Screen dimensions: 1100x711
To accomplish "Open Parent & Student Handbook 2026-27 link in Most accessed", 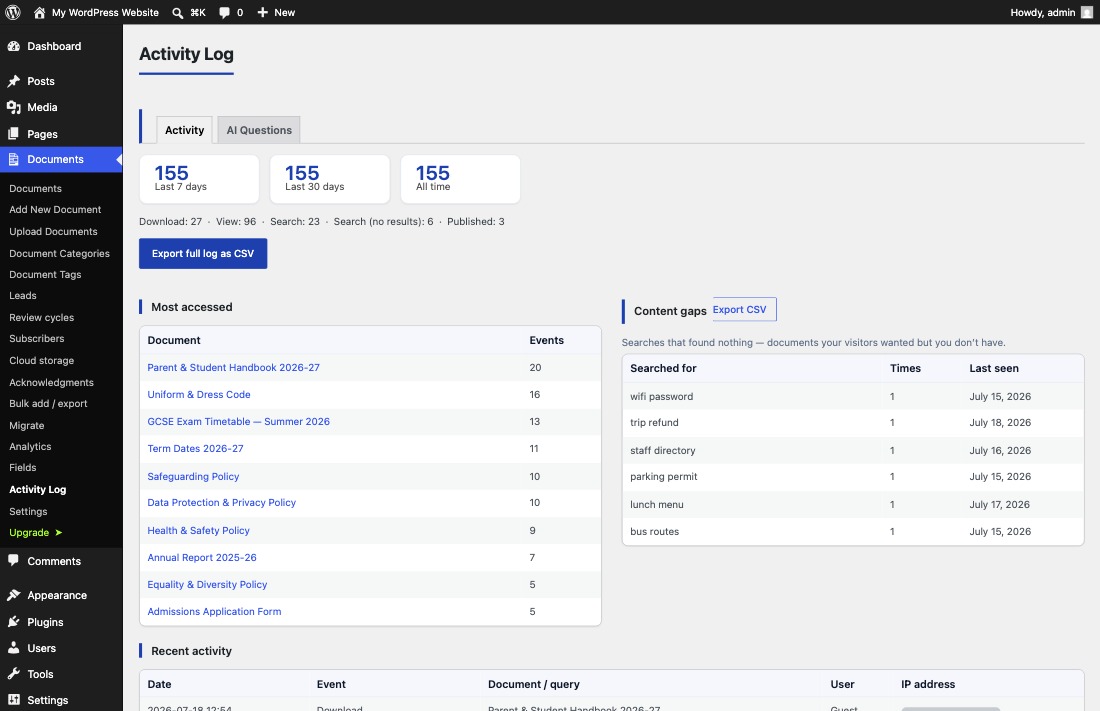I will pyautogui.click(x=234, y=367).
